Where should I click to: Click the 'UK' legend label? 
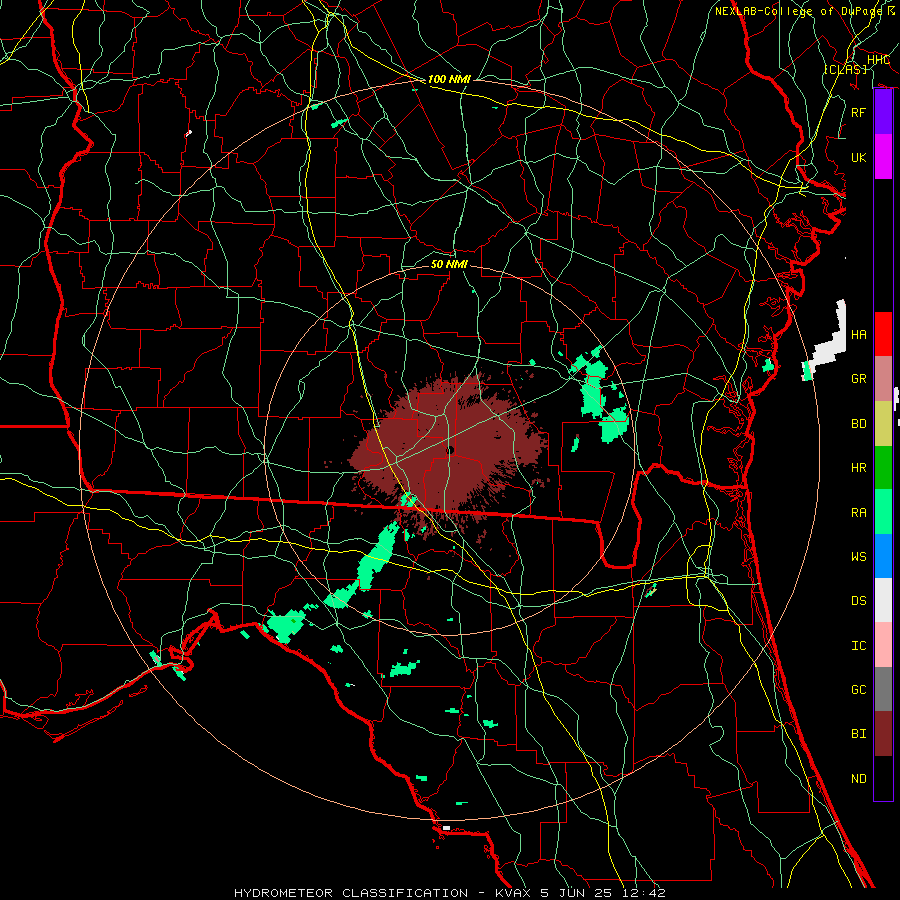[x=858, y=157]
